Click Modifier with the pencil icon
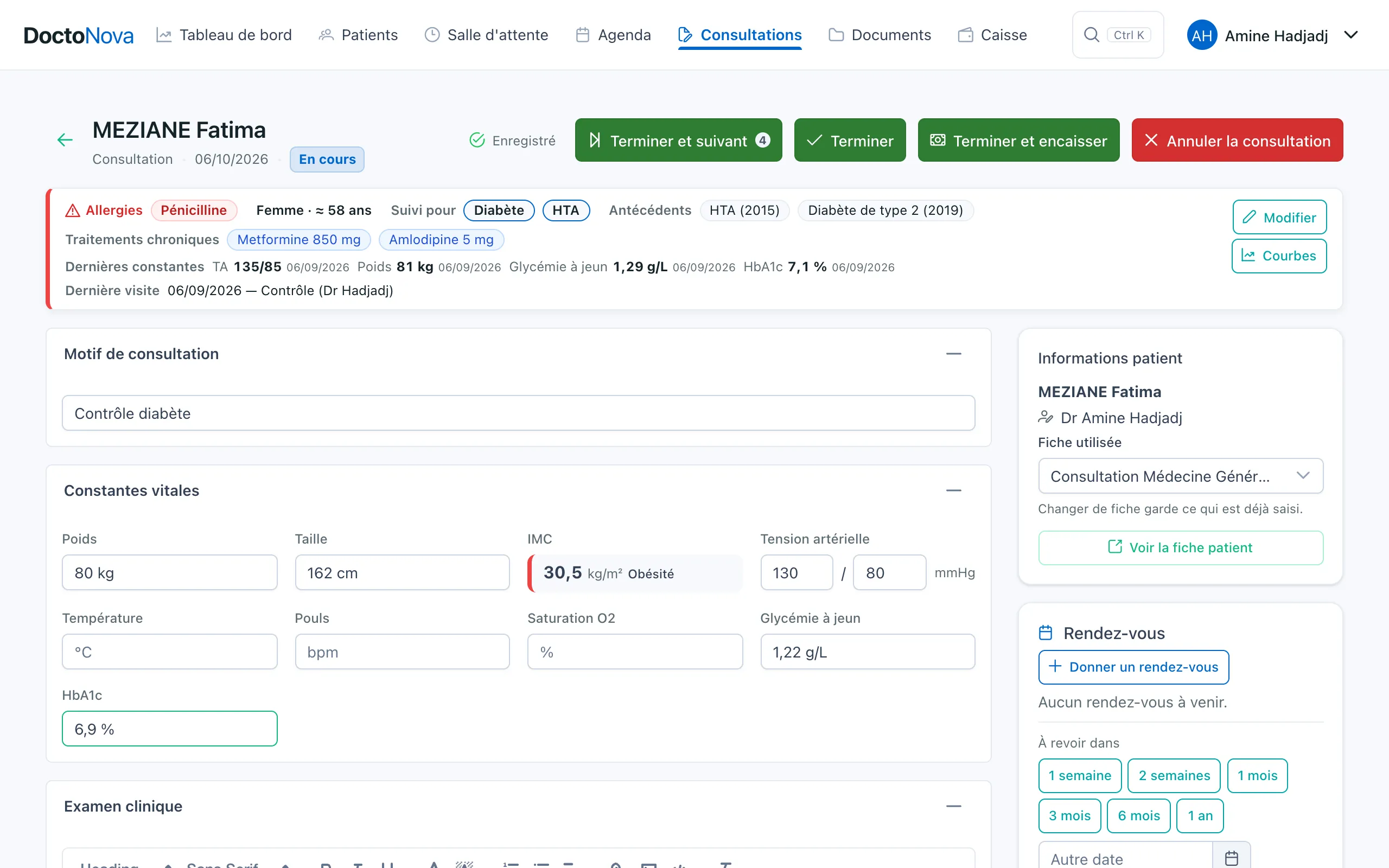Screen dimensions: 1389x868 1279,217
